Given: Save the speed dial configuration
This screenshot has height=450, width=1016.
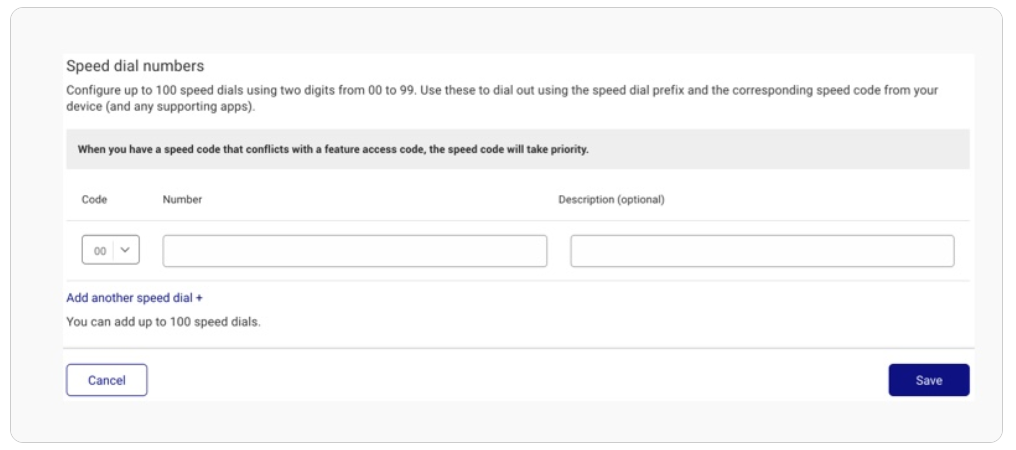Looking at the screenshot, I should coord(929,380).
